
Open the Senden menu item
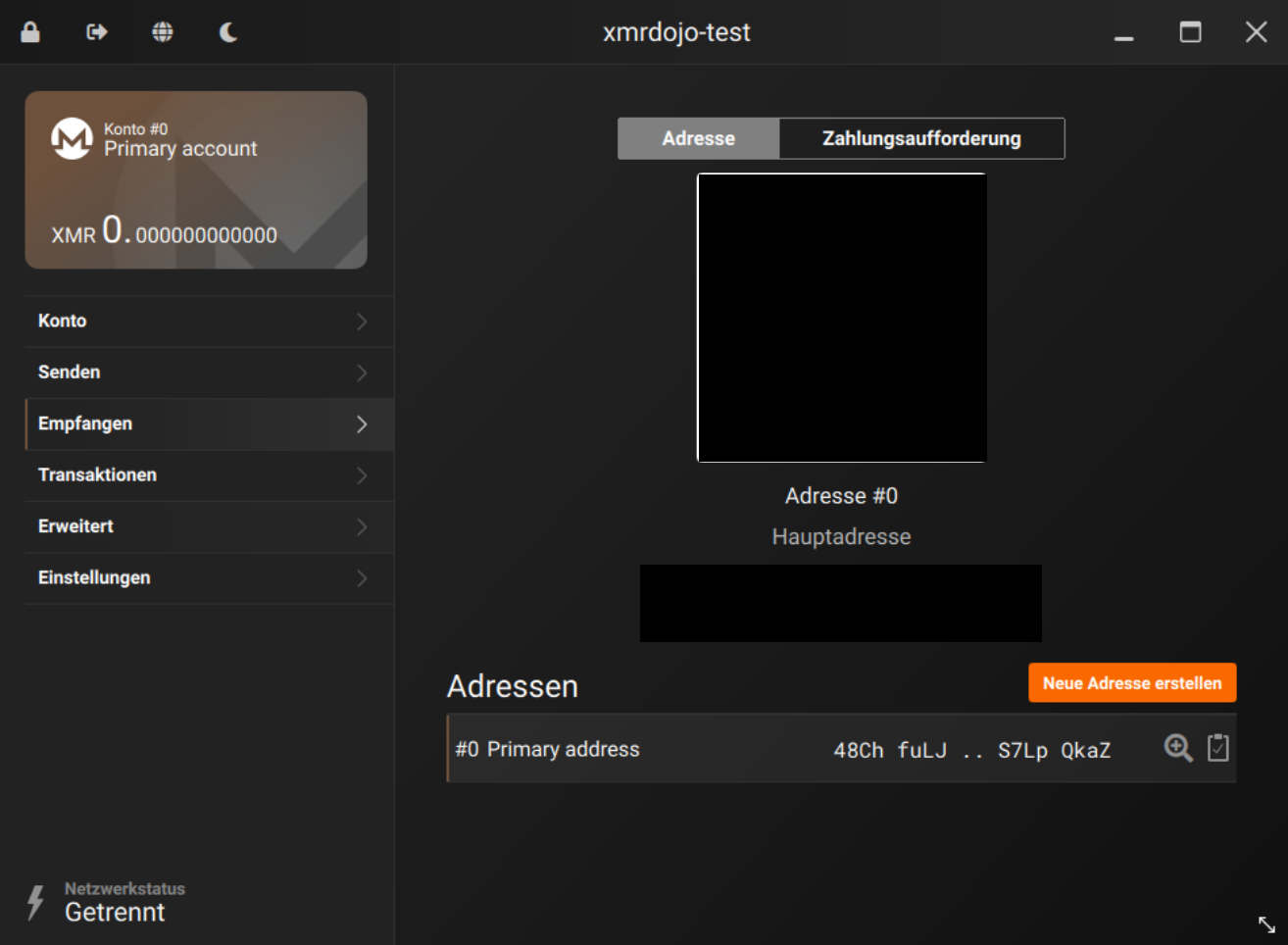click(x=210, y=373)
